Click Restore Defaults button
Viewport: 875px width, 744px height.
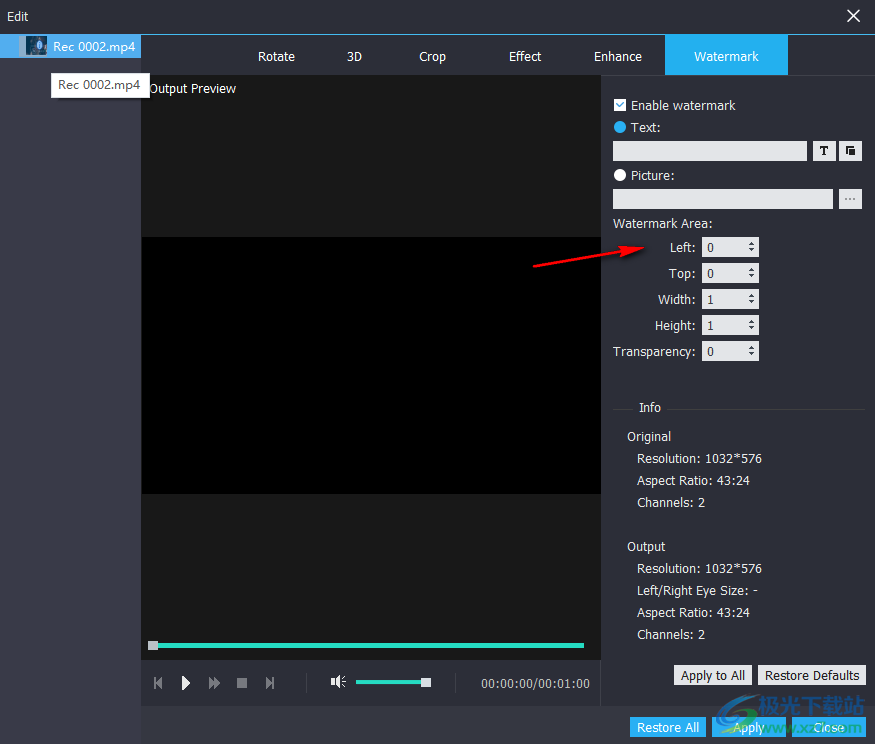(812, 675)
